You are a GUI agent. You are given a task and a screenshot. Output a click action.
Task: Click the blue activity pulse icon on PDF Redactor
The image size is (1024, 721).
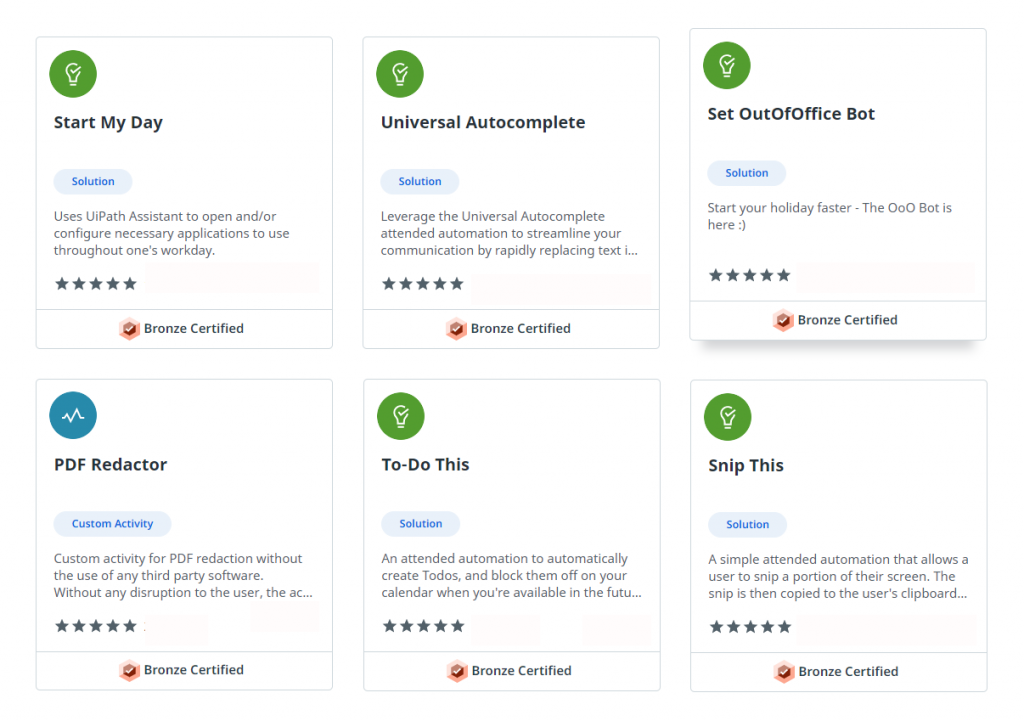tap(73, 415)
